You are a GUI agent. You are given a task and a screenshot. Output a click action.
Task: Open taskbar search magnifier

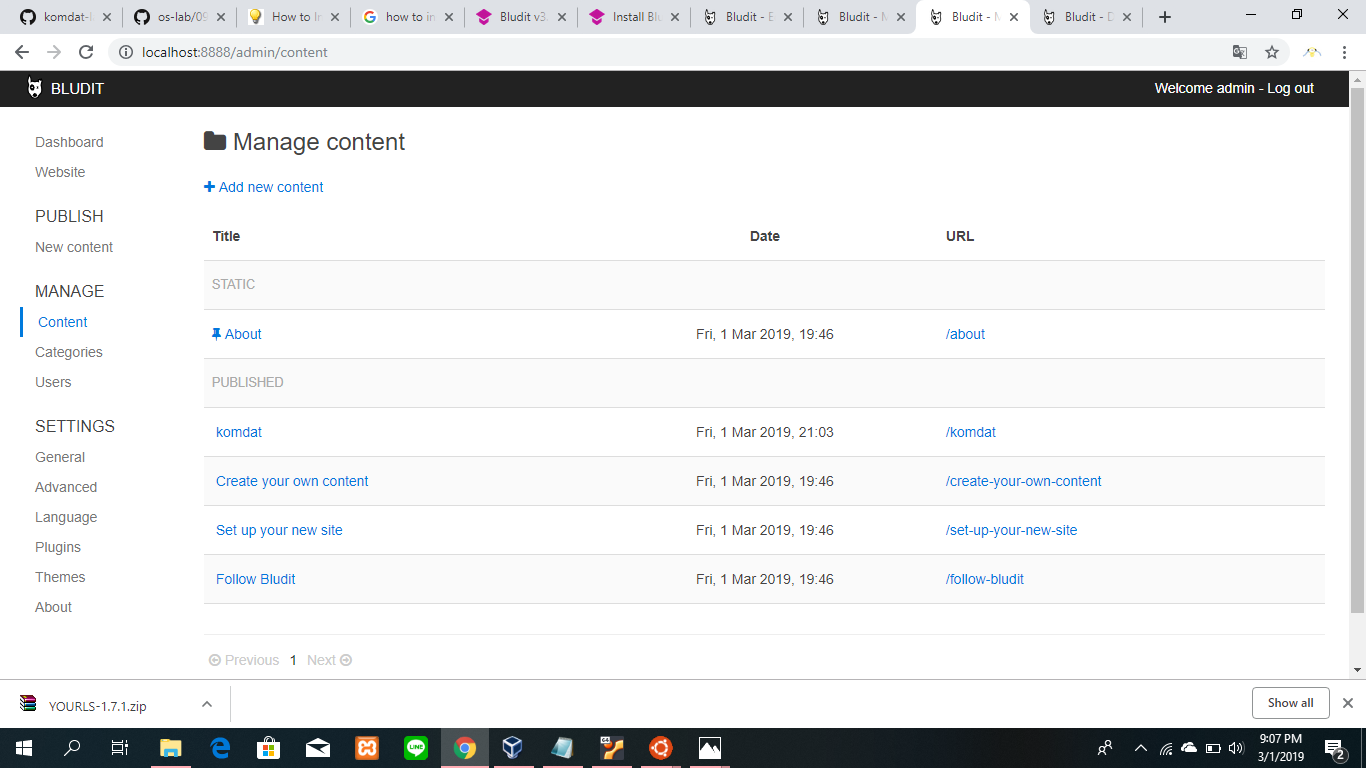coord(72,747)
